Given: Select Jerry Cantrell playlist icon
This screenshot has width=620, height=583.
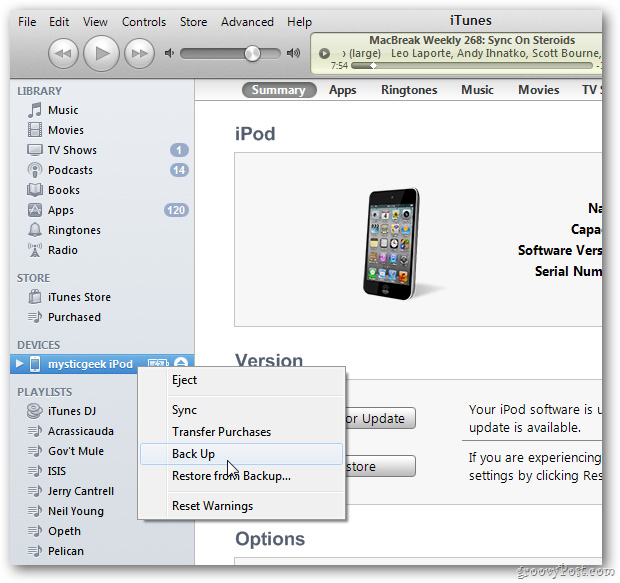Looking at the screenshot, I should point(35,491).
